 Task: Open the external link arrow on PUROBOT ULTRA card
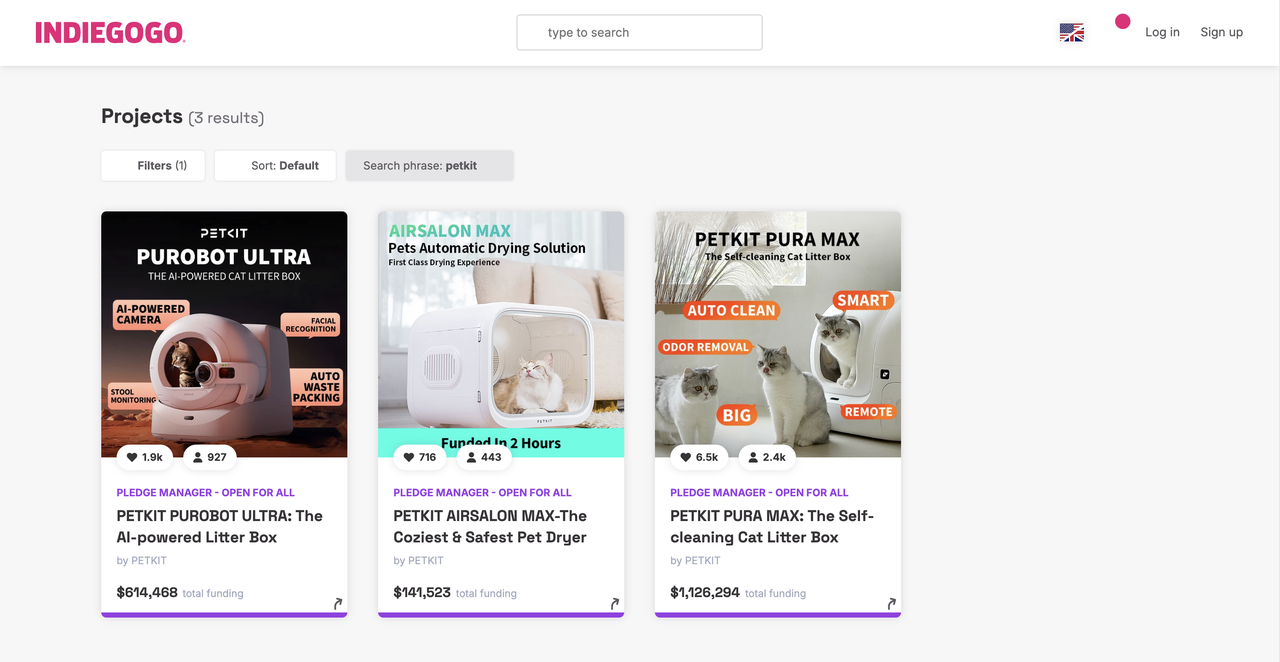(337, 603)
